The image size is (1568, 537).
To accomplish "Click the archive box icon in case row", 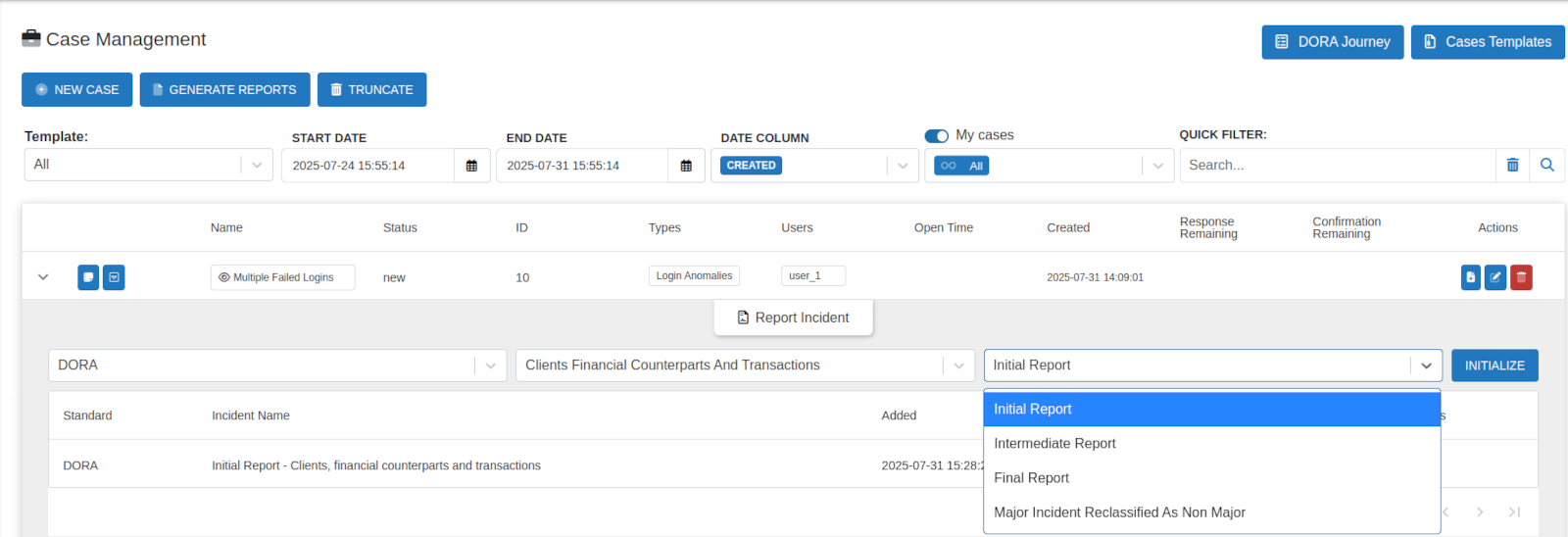I will 114,277.
